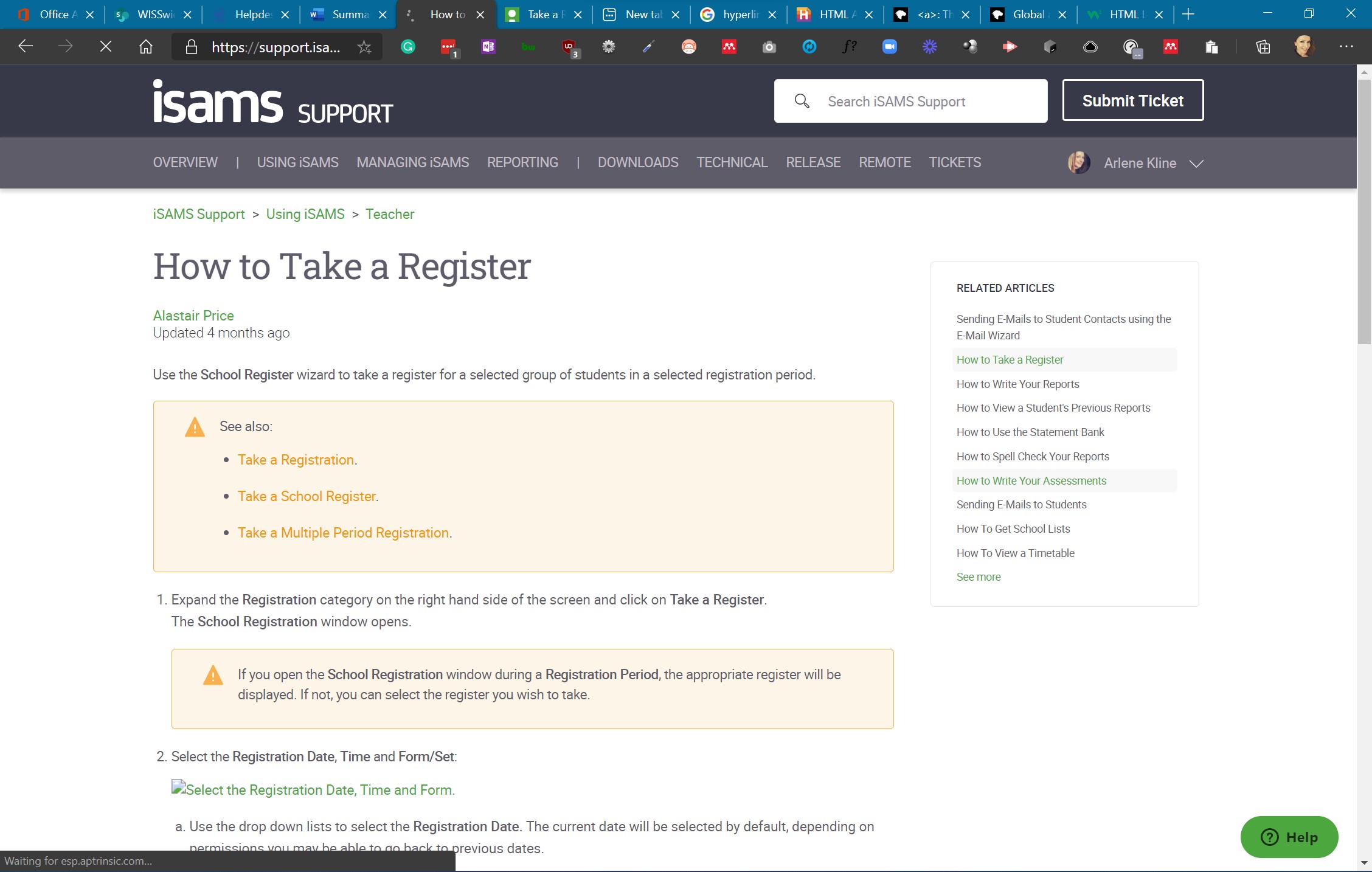The width and height of the screenshot is (1372, 872).
Task: Go to the TICKETS navigation item
Action: (954, 162)
